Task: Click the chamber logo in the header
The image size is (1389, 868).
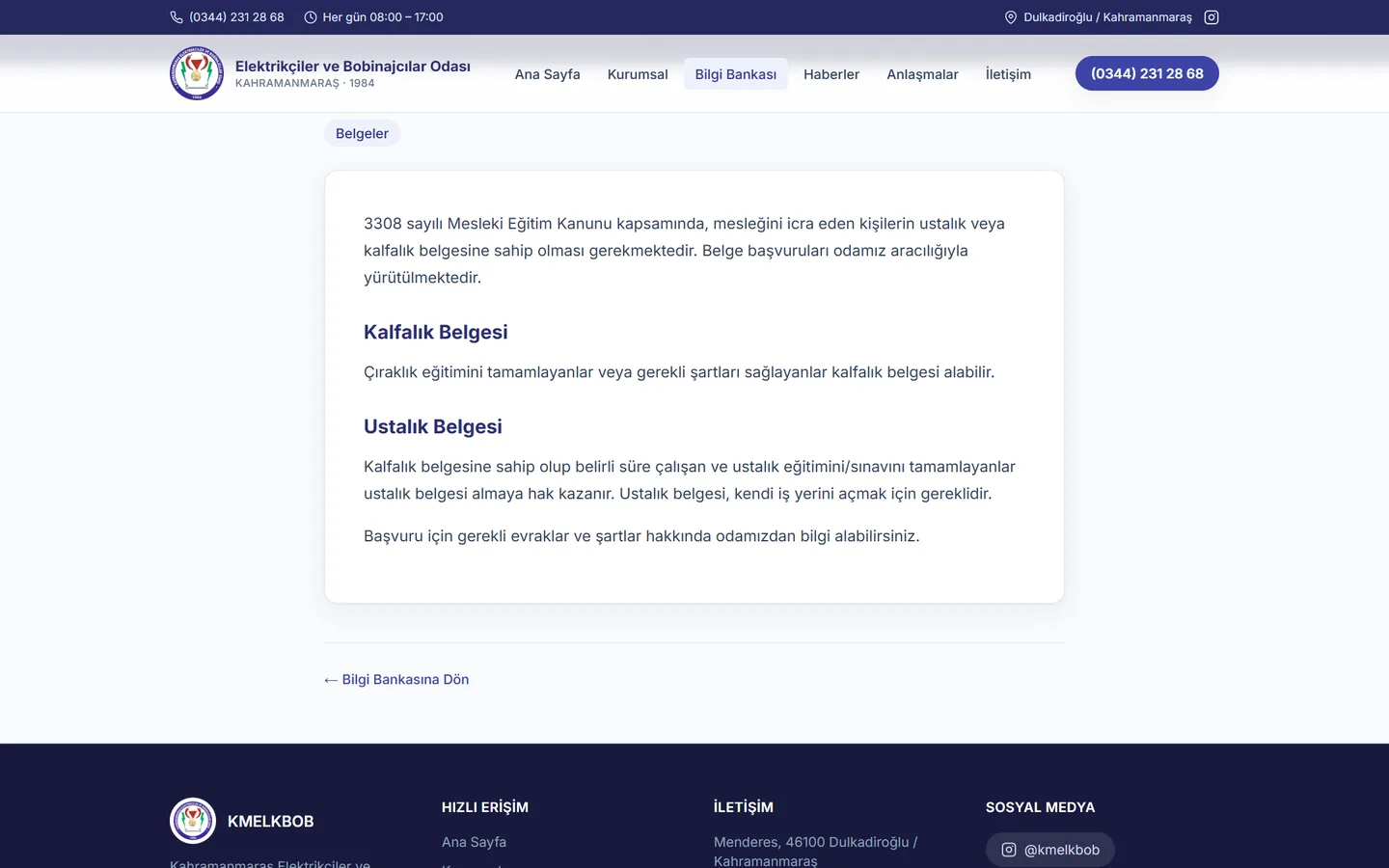Action: (x=197, y=73)
